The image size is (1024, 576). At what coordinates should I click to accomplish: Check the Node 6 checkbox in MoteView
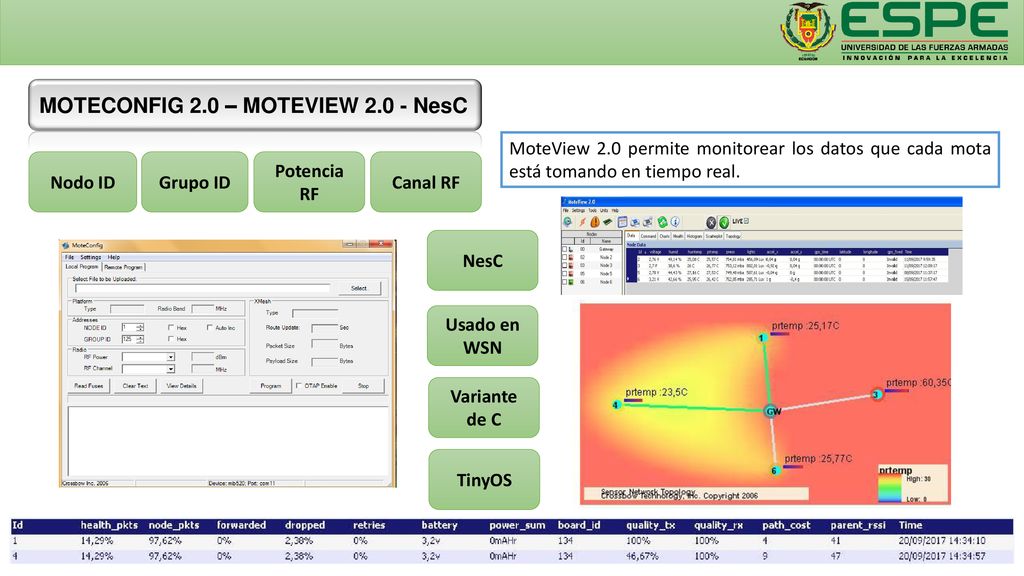(x=564, y=281)
